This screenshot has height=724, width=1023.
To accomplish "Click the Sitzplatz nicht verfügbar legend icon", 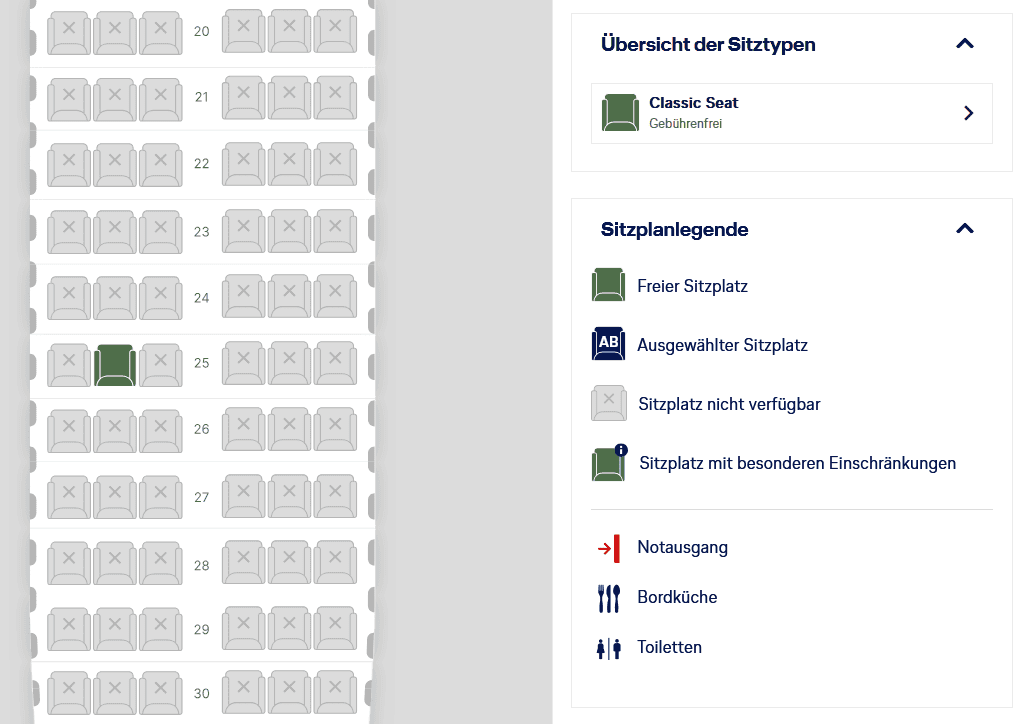I will tap(608, 404).
